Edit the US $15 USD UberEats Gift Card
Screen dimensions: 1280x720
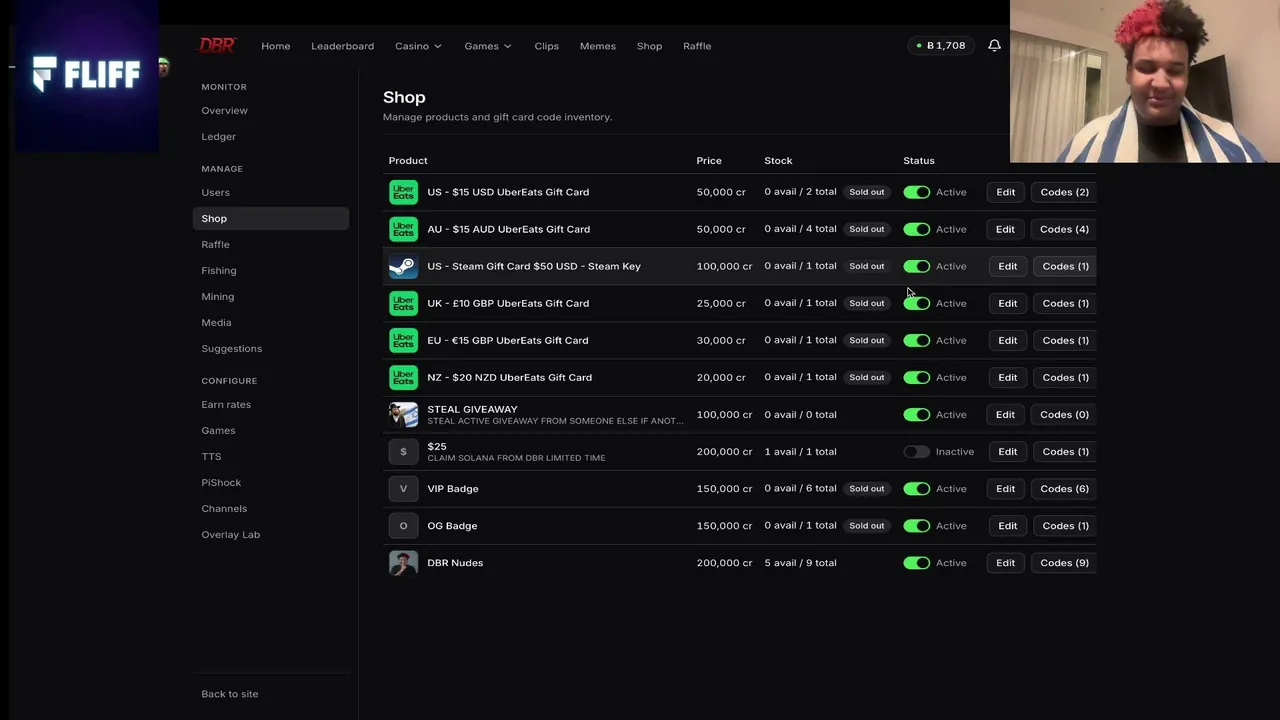pos(1005,192)
